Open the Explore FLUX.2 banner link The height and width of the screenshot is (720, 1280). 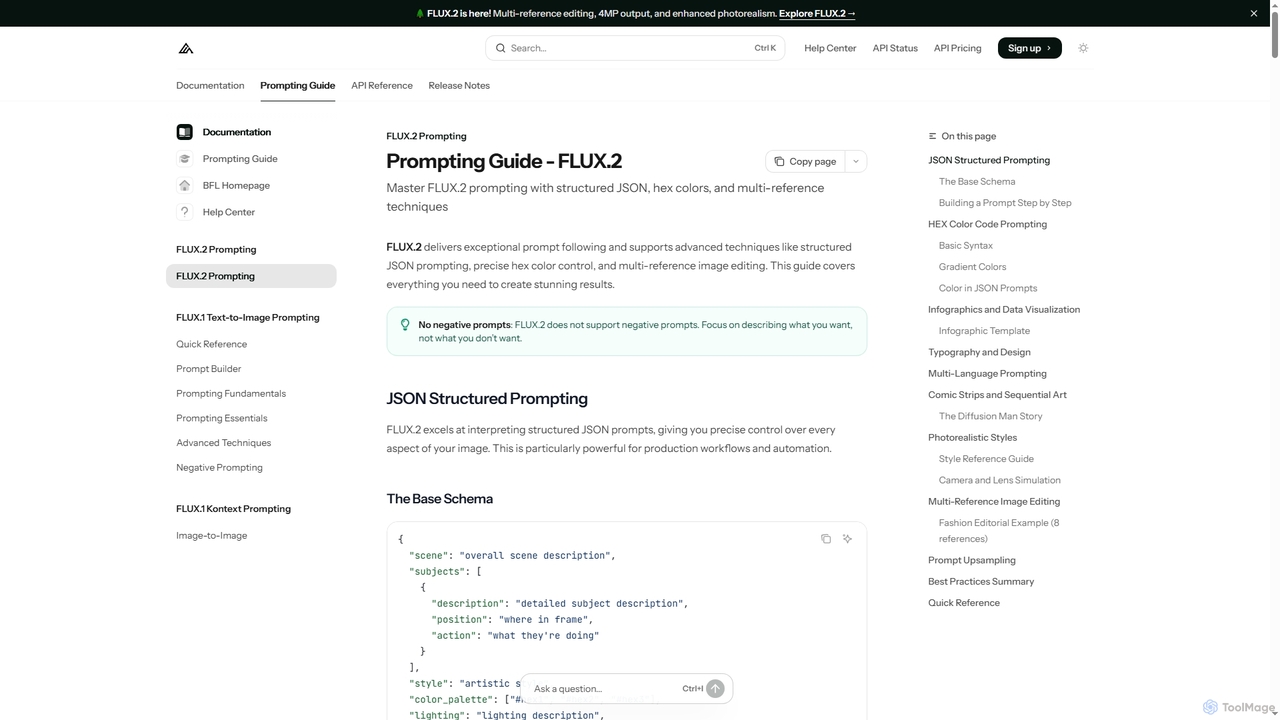coord(817,13)
